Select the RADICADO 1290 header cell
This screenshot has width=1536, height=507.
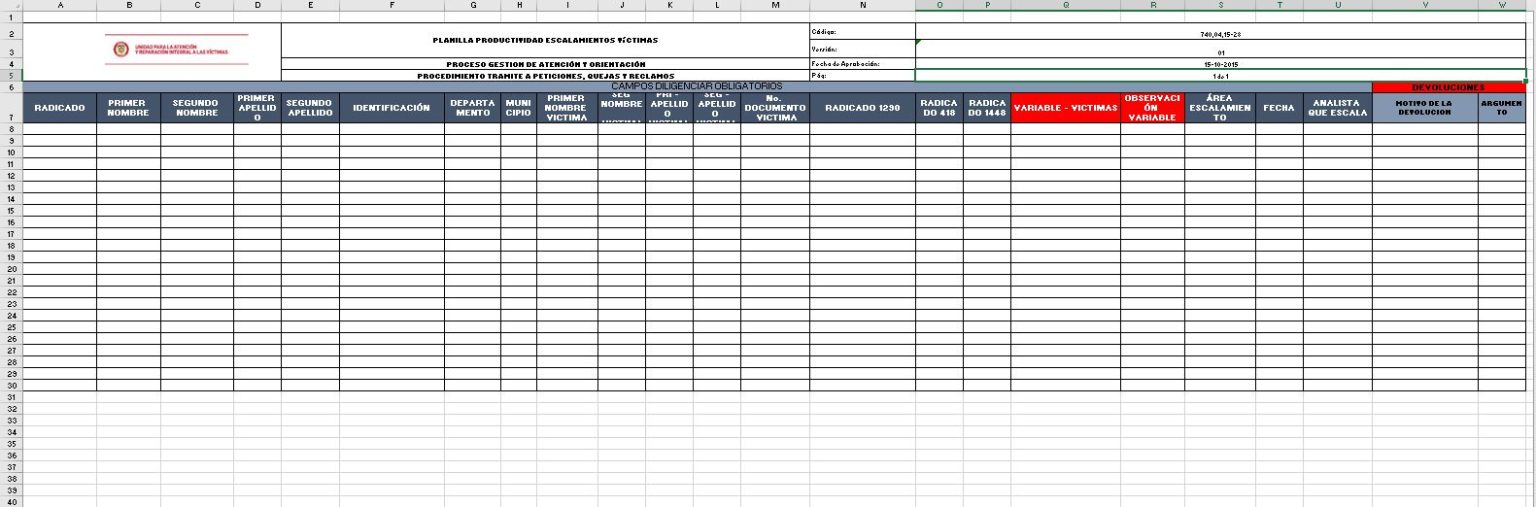[862, 108]
